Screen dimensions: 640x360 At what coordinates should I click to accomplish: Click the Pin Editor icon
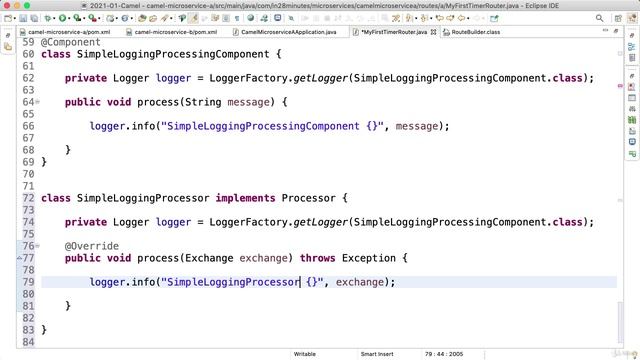[494, 18]
